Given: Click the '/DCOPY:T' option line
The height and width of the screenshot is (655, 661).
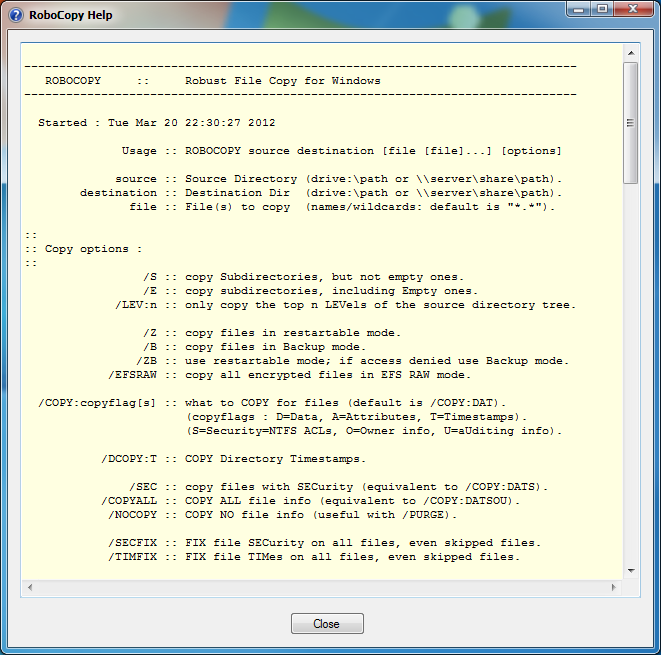Looking at the screenshot, I should (234, 459).
